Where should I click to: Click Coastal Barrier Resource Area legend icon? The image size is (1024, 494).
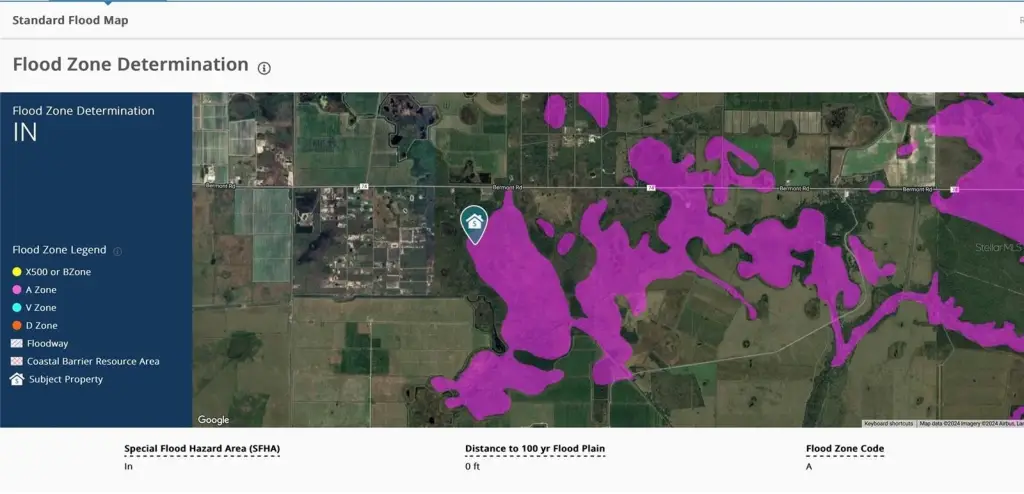click(x=17, y=361)
